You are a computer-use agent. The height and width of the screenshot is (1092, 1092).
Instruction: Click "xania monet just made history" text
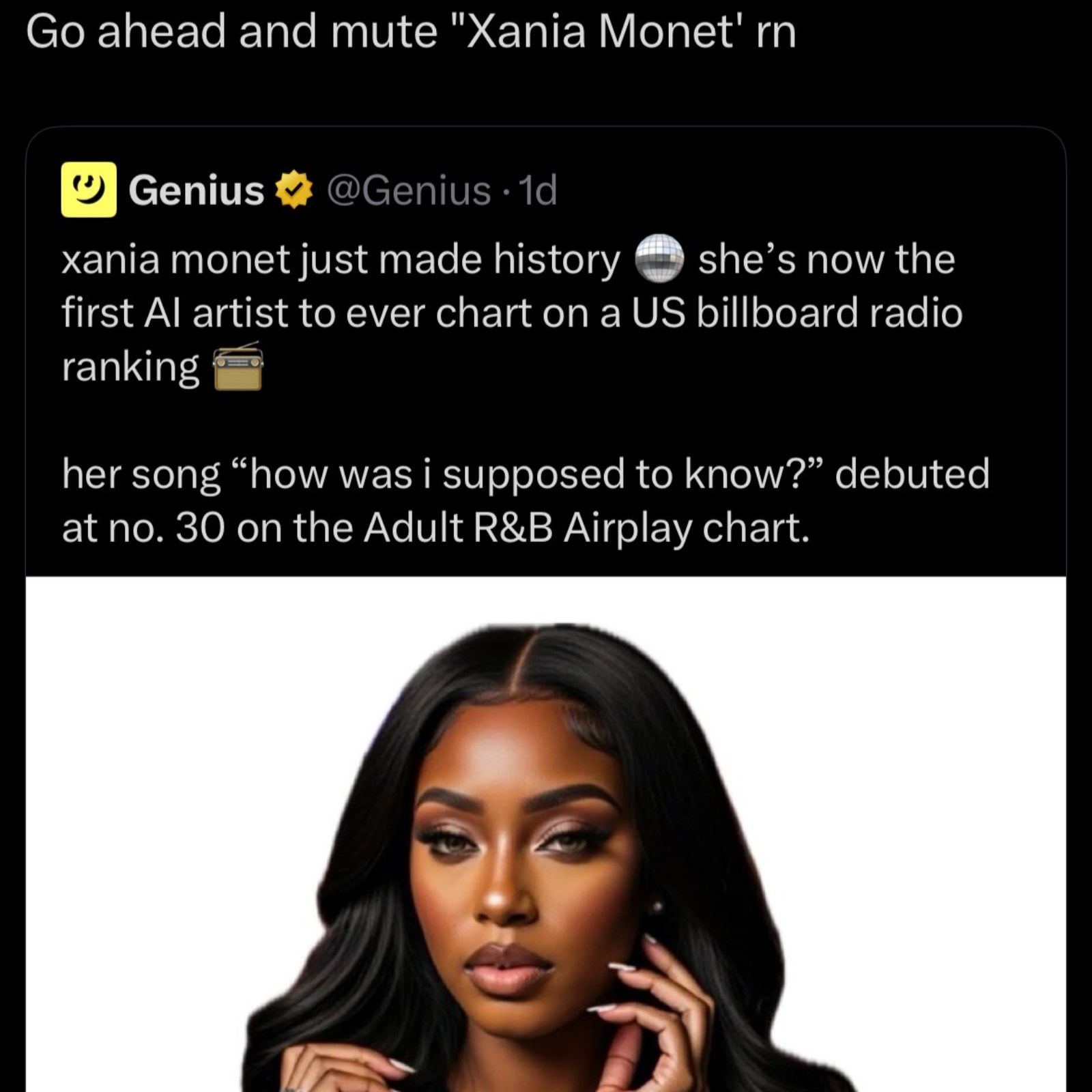pos(340,260)
